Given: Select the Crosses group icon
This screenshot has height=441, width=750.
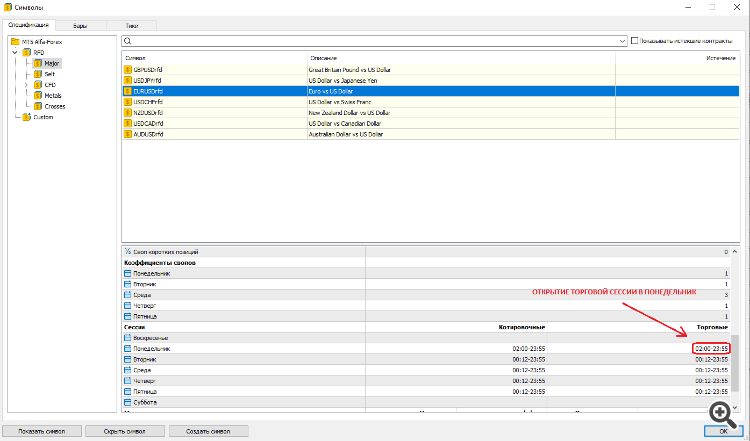Looking at the screenshot, I should [38, 106].
